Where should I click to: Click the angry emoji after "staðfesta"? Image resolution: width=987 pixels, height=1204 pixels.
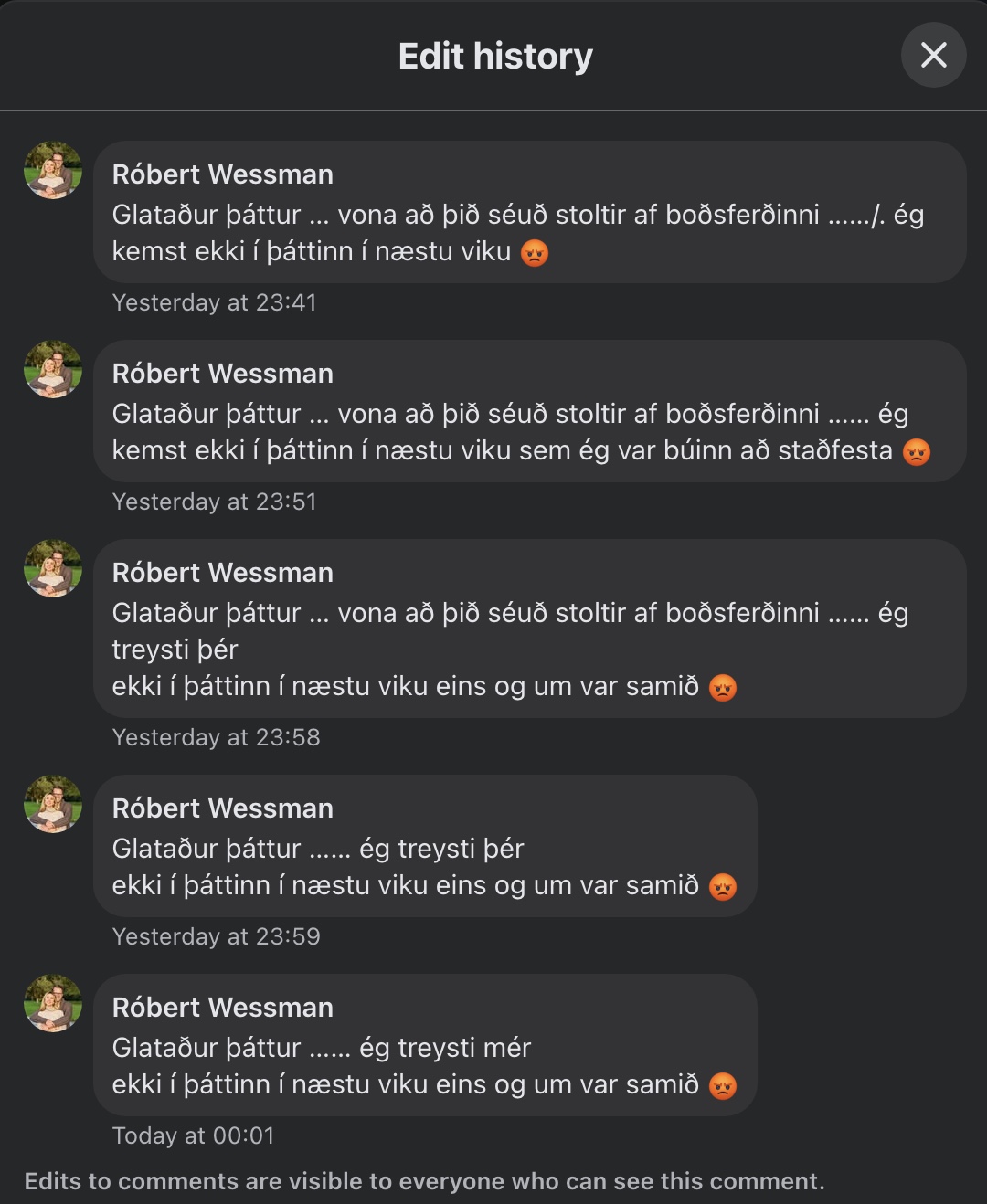(916, 451)
